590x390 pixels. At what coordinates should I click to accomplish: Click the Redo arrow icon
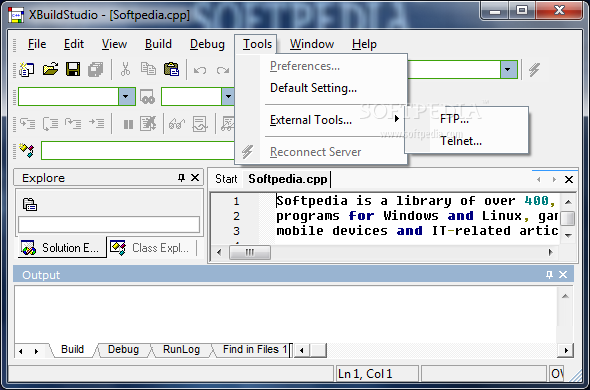pyautogui.click(x=222, y=70)
